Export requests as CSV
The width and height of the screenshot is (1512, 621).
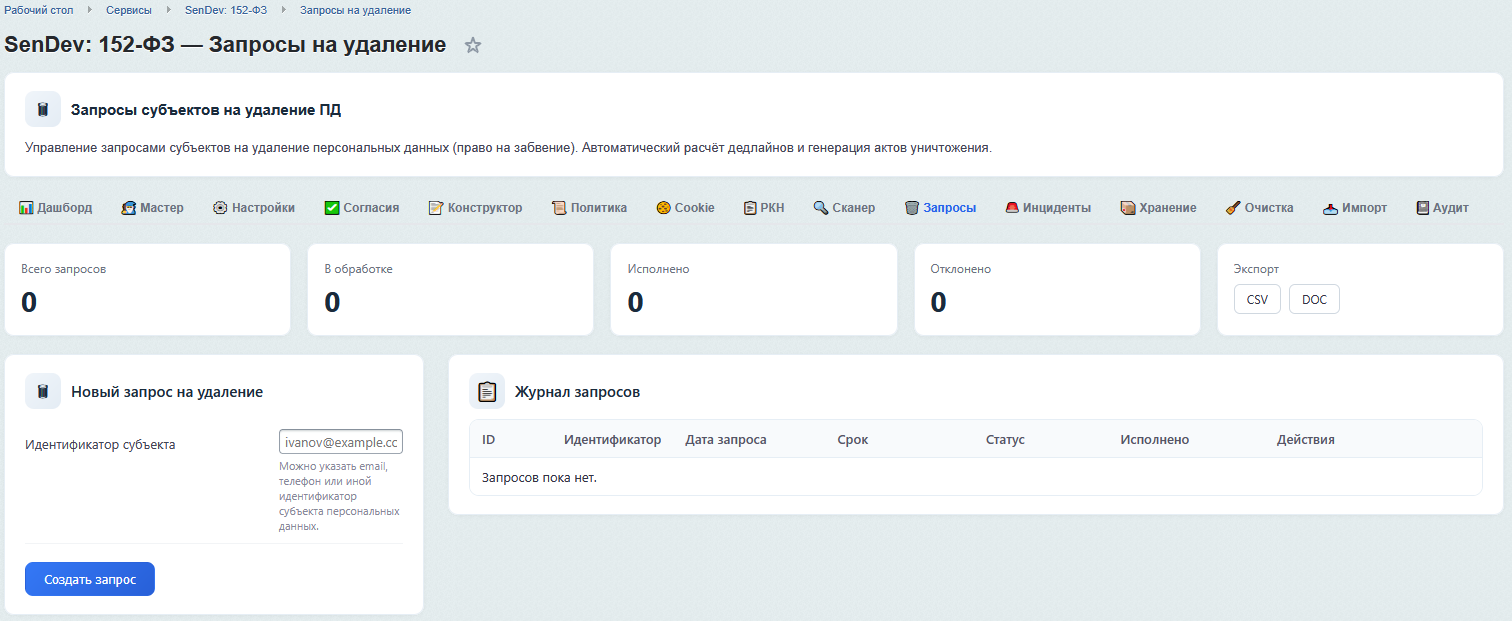1257,300
